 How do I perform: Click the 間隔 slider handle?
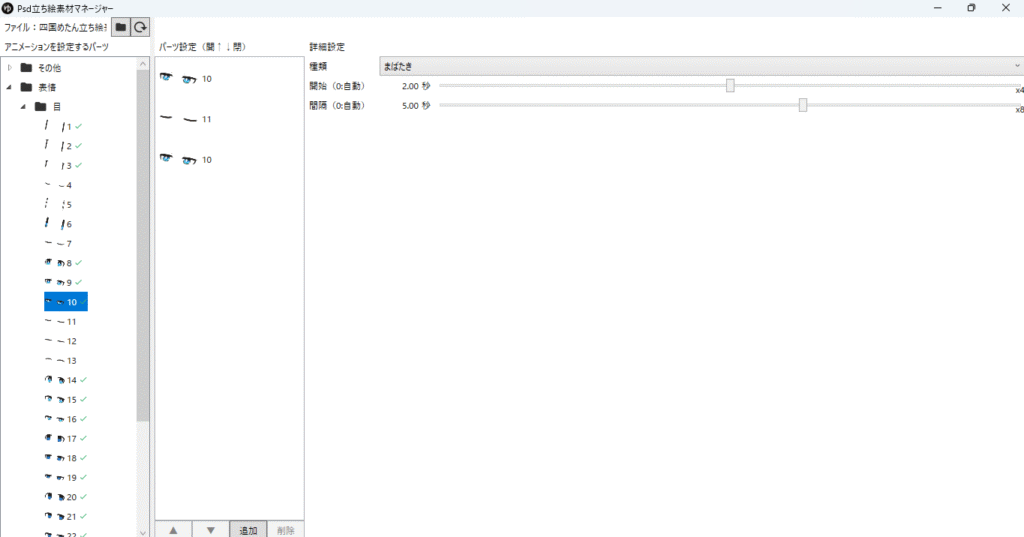(803, 105)
